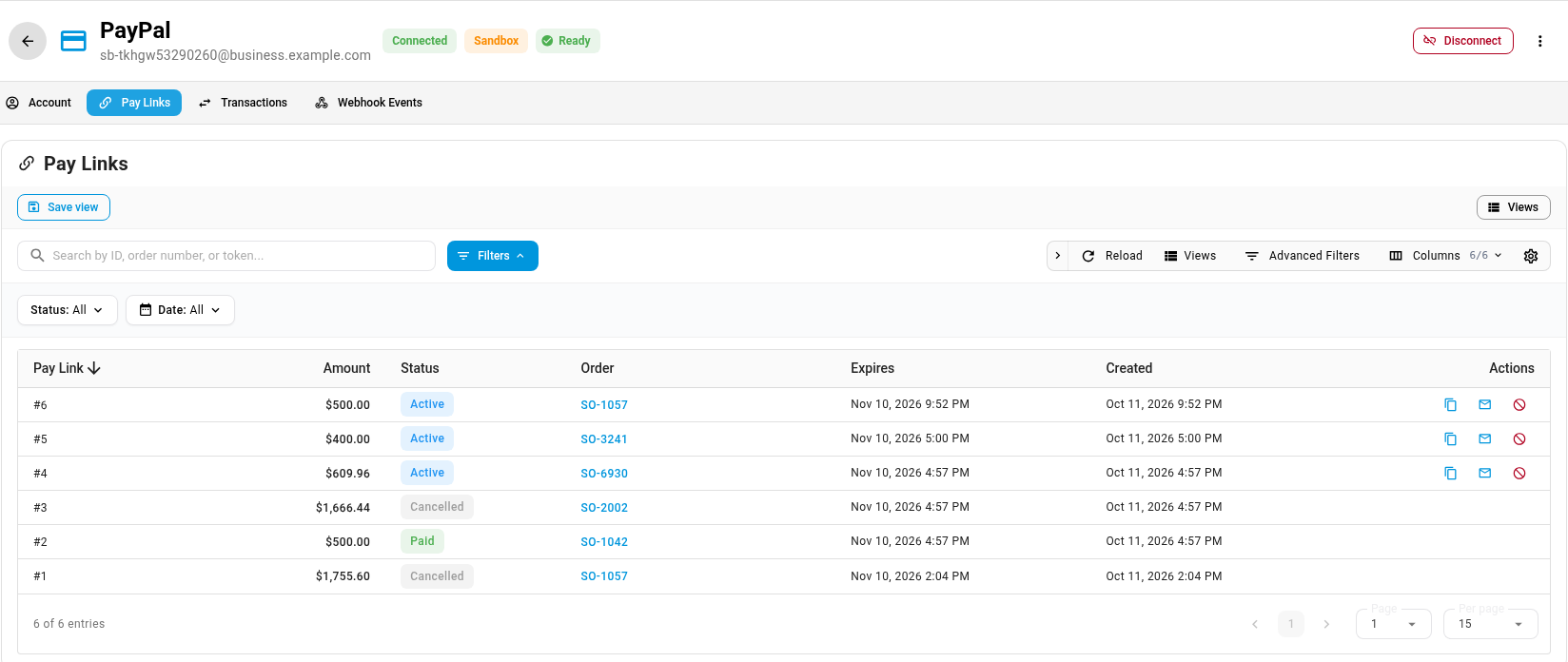Open order link SO-2002
Viewport: 1568px width, 662px height.
click(x=604, y=508)
